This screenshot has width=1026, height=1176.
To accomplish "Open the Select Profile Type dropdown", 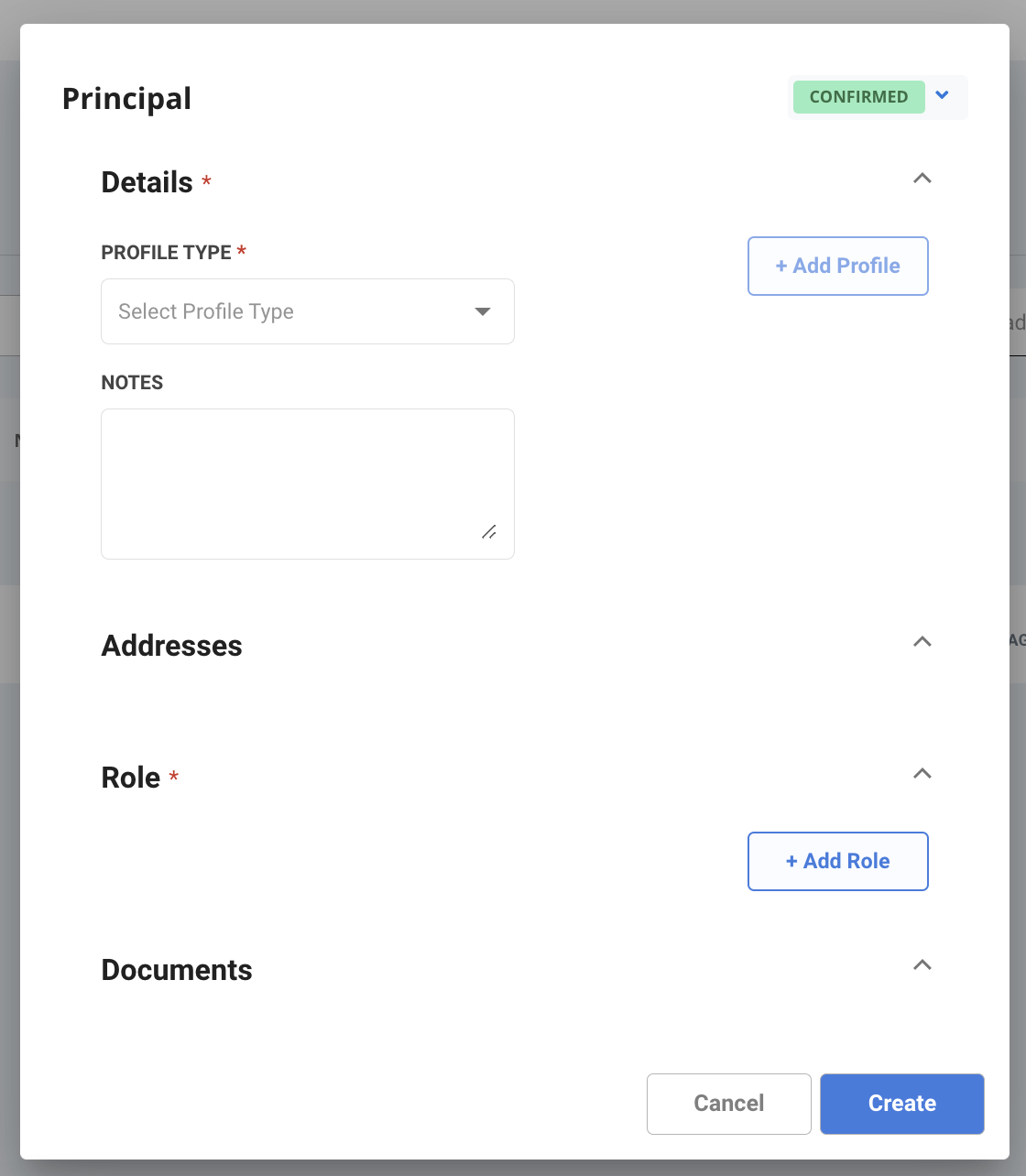I will pos(307,311).
